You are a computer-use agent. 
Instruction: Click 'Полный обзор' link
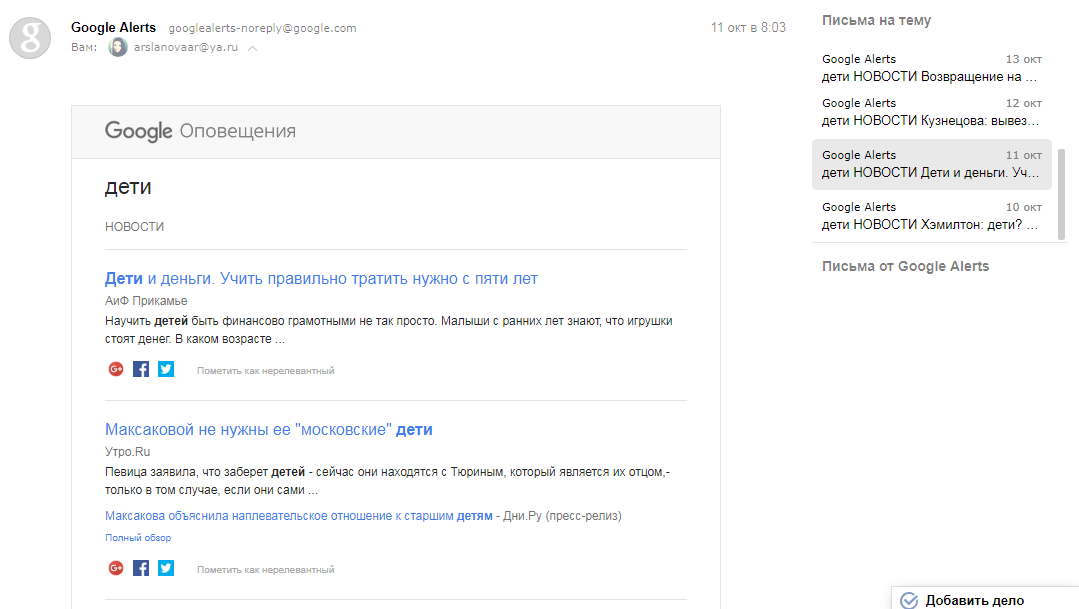pyautogui.click(x=138, y=538)
